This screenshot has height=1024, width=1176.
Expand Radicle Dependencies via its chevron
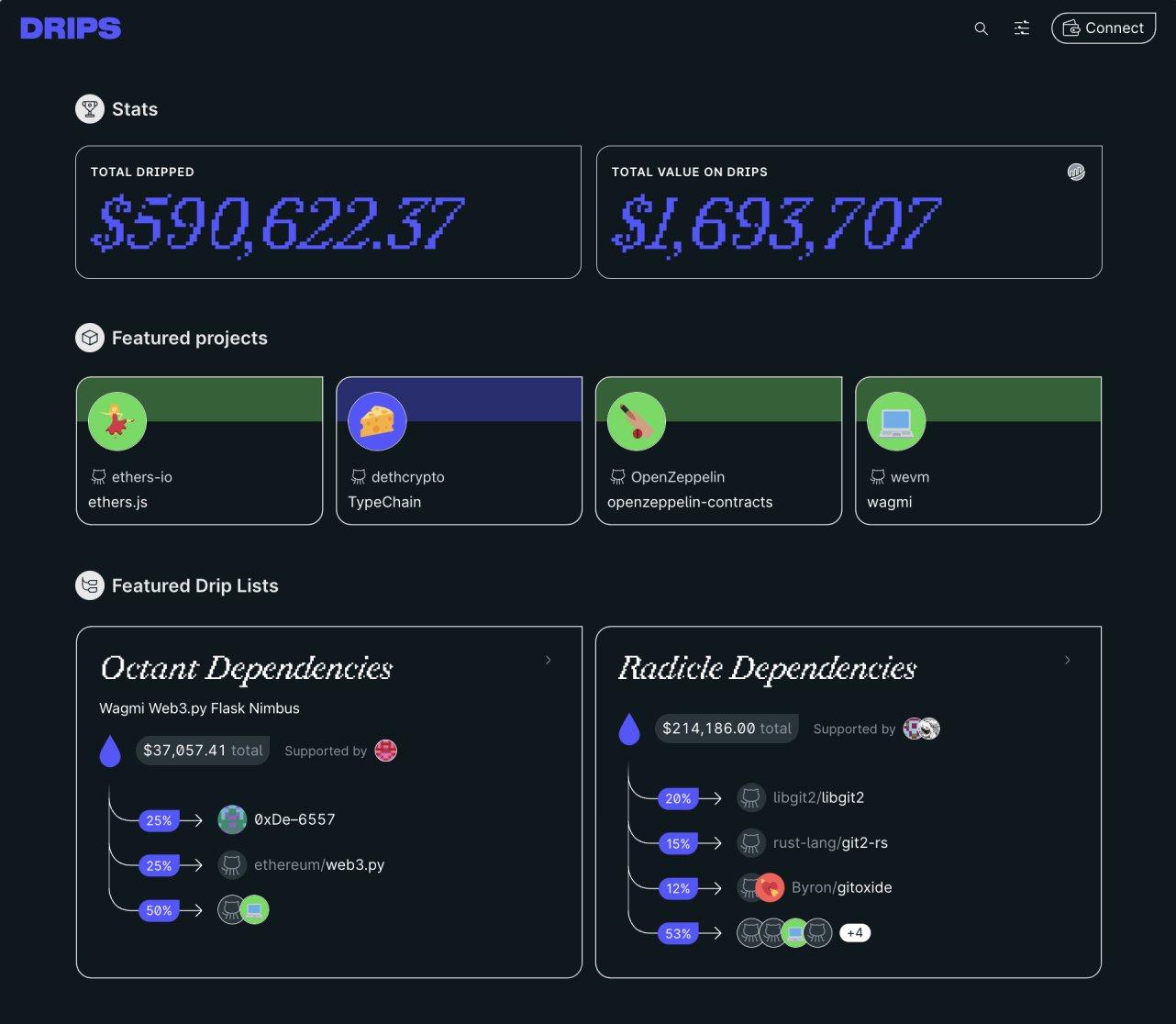[1067, 660]
